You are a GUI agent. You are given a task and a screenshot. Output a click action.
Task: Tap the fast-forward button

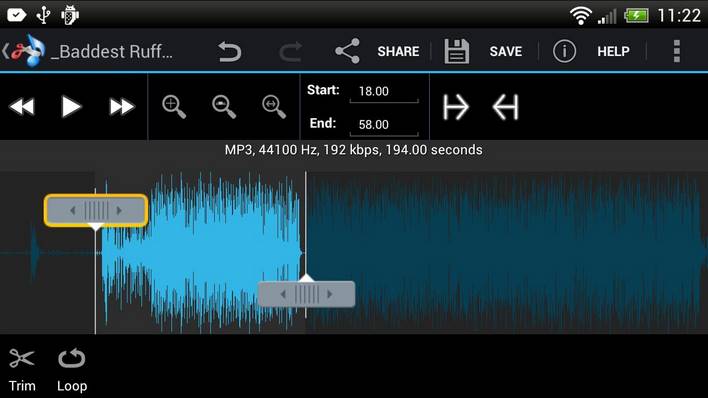pos(121,108)
